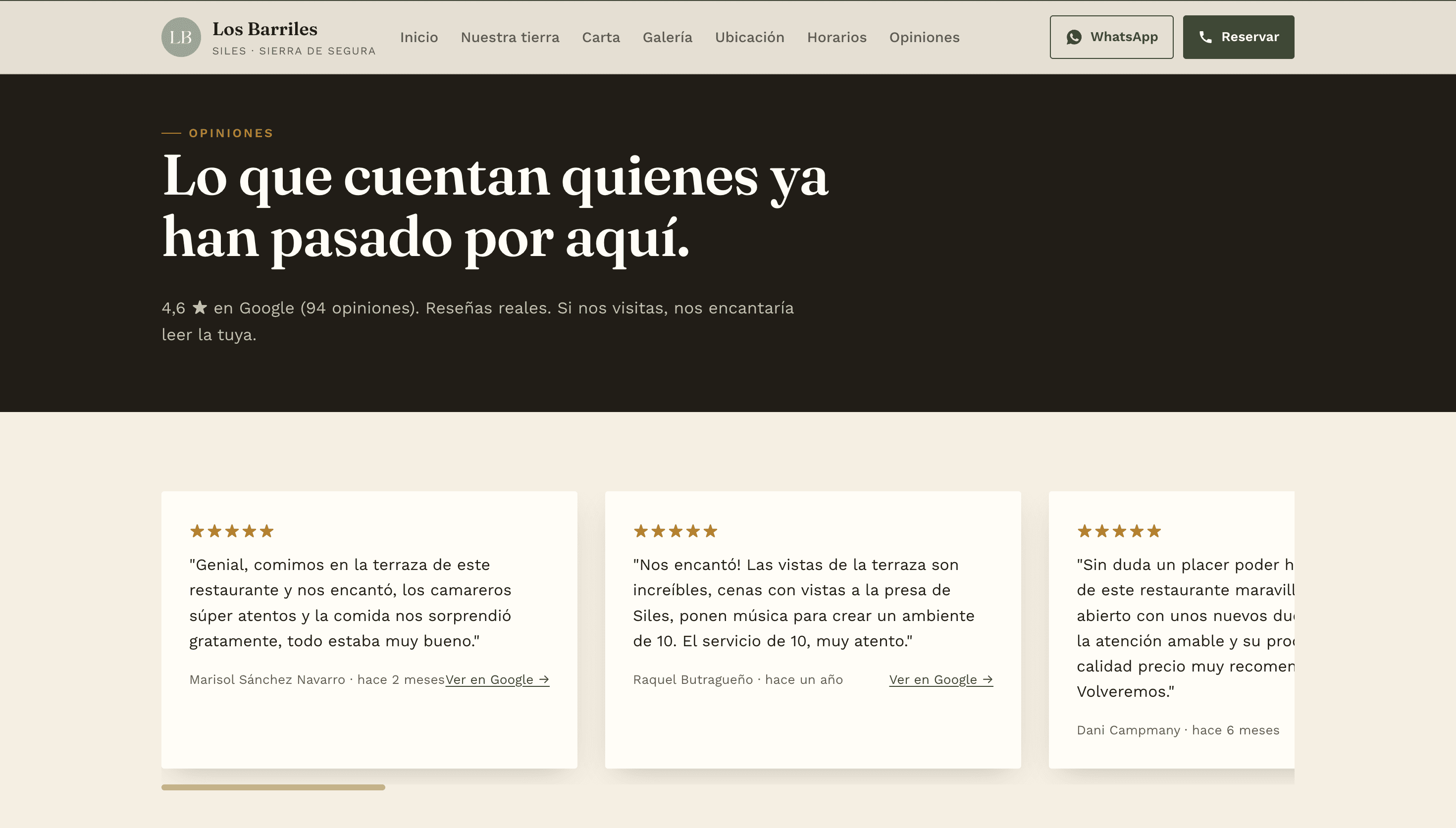Click the WhatsApp button label
Image resolution: width=1456 pixels, height=828 pixels.
(x=1123, y=37)
